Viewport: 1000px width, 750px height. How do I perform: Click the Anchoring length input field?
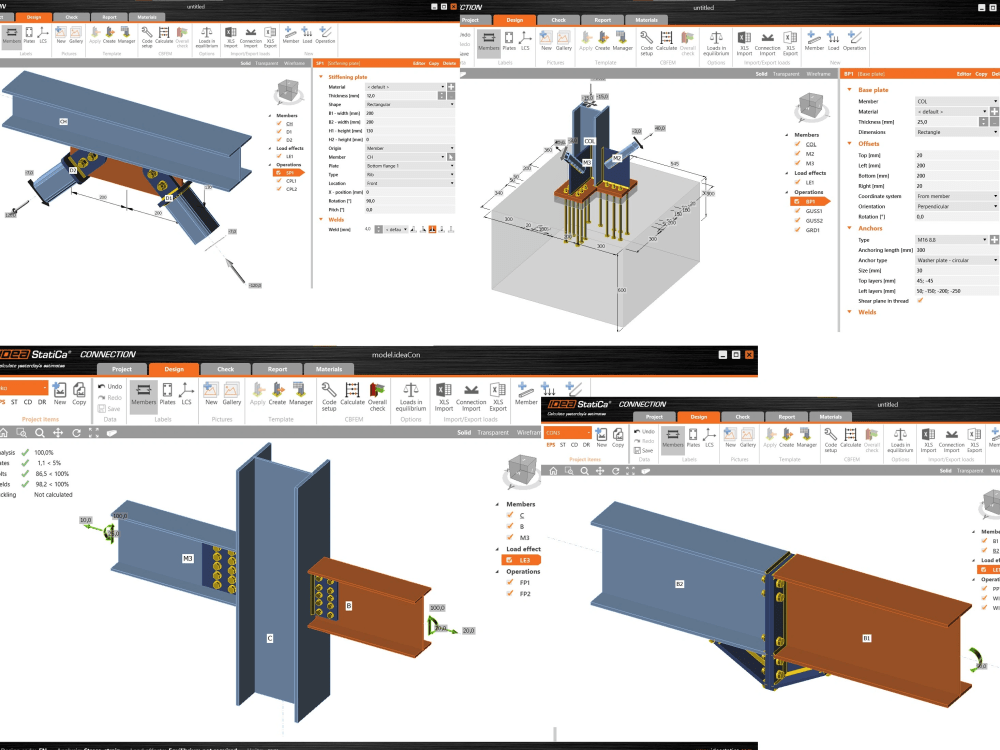[x=956, y=250]
